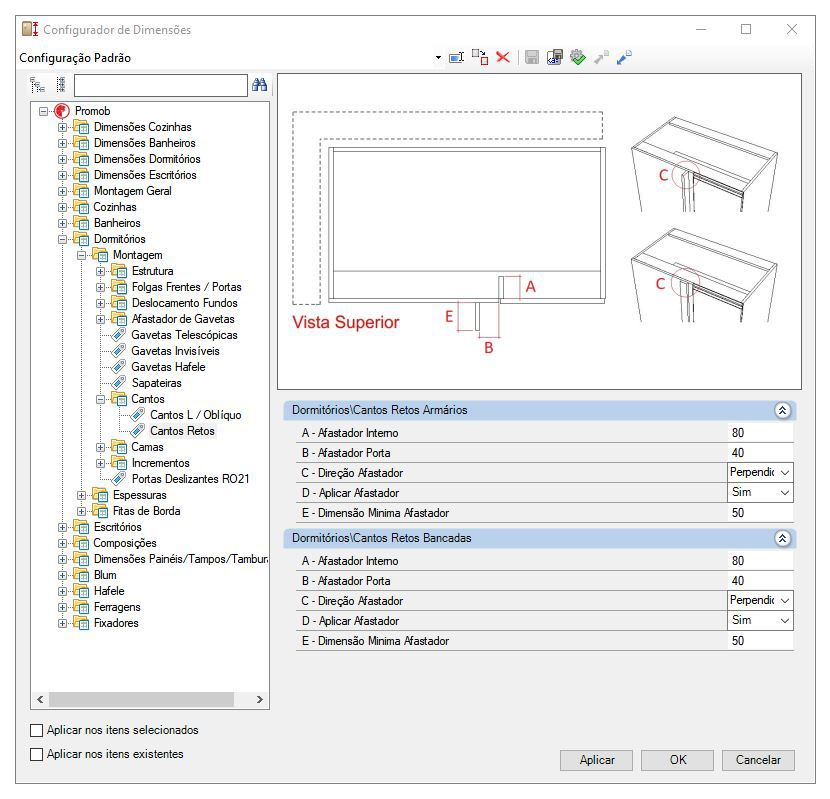Click the Cantos L / Oblíquo tag icon
This screenshot has width=830, height=799.
tap(138, 415)
